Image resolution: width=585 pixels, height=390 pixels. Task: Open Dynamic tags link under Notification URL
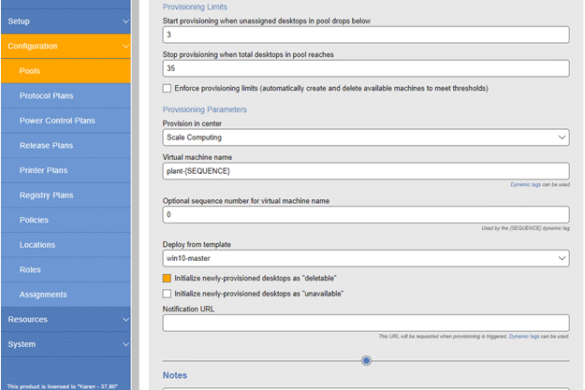pyautogui.click(x=524, y=336)
